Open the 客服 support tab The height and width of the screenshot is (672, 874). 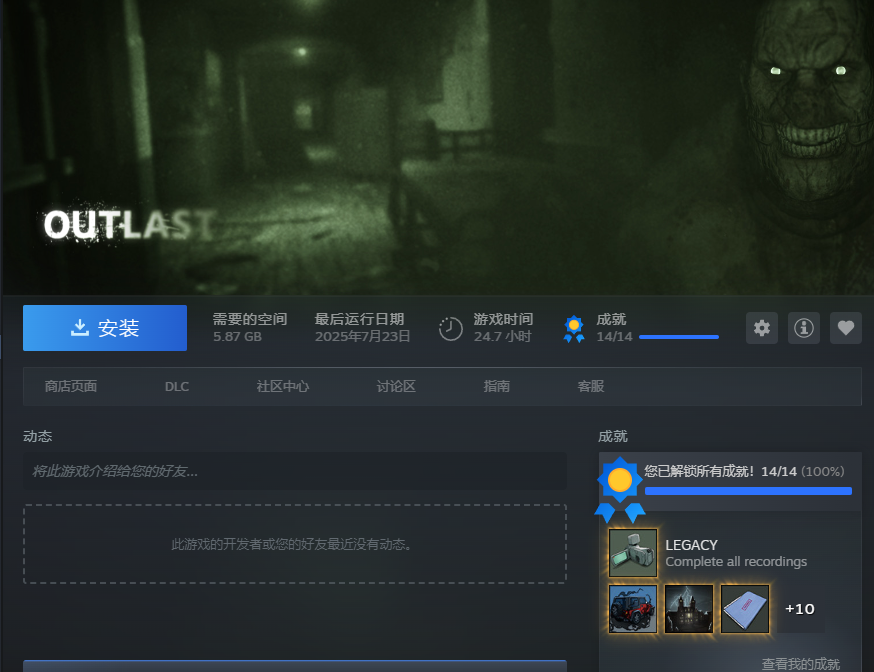pyautogui.click(x=591, y=386)
